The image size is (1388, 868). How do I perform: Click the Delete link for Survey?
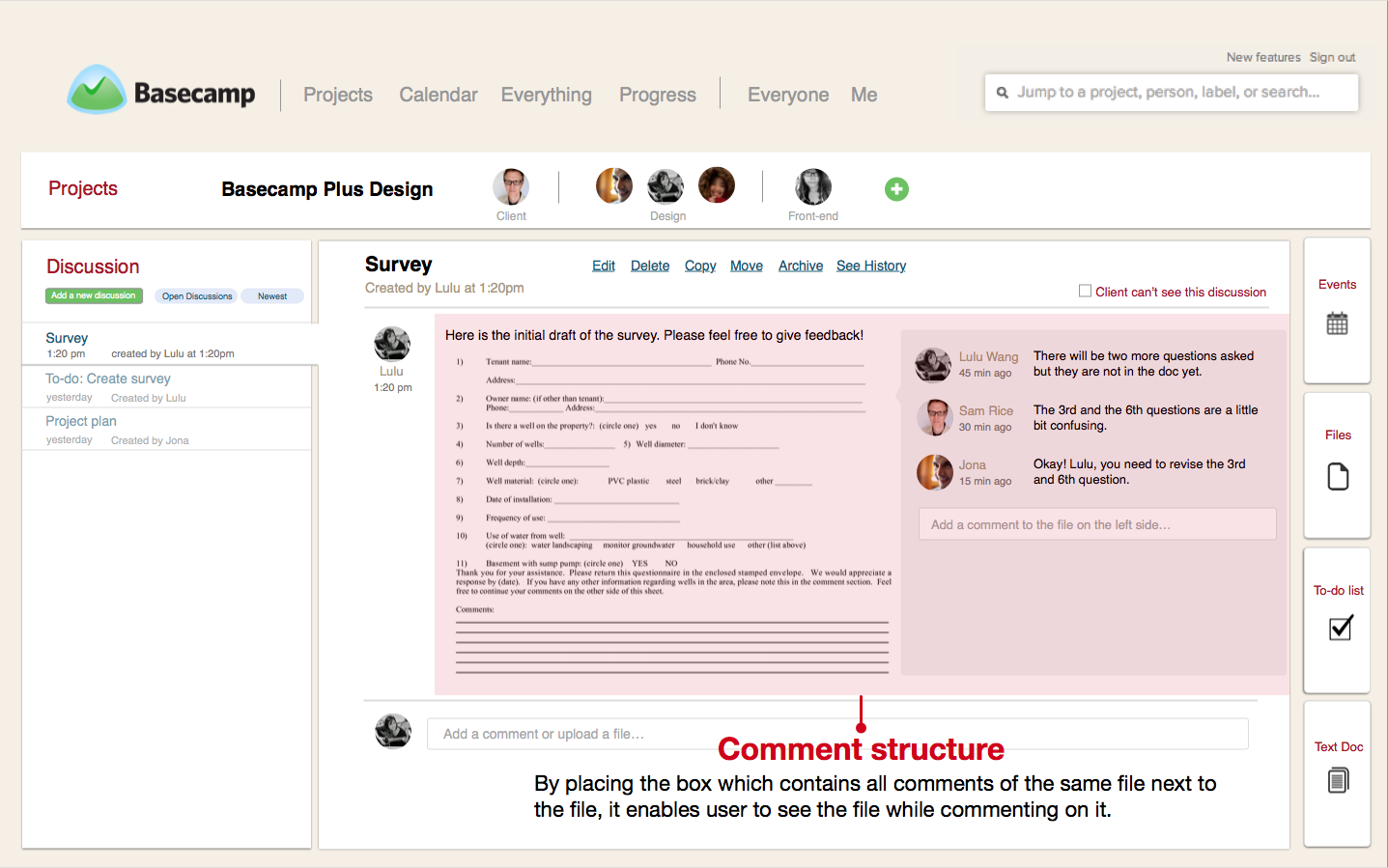[650, 266]
